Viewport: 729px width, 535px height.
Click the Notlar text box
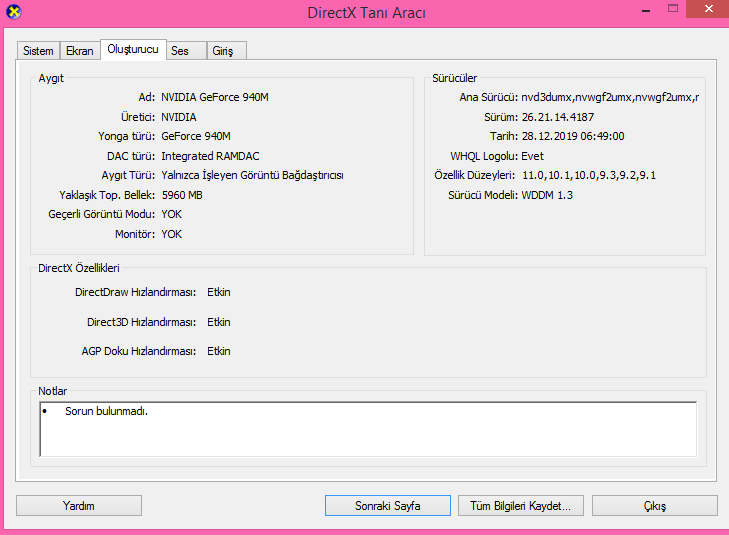pos(368,429)
